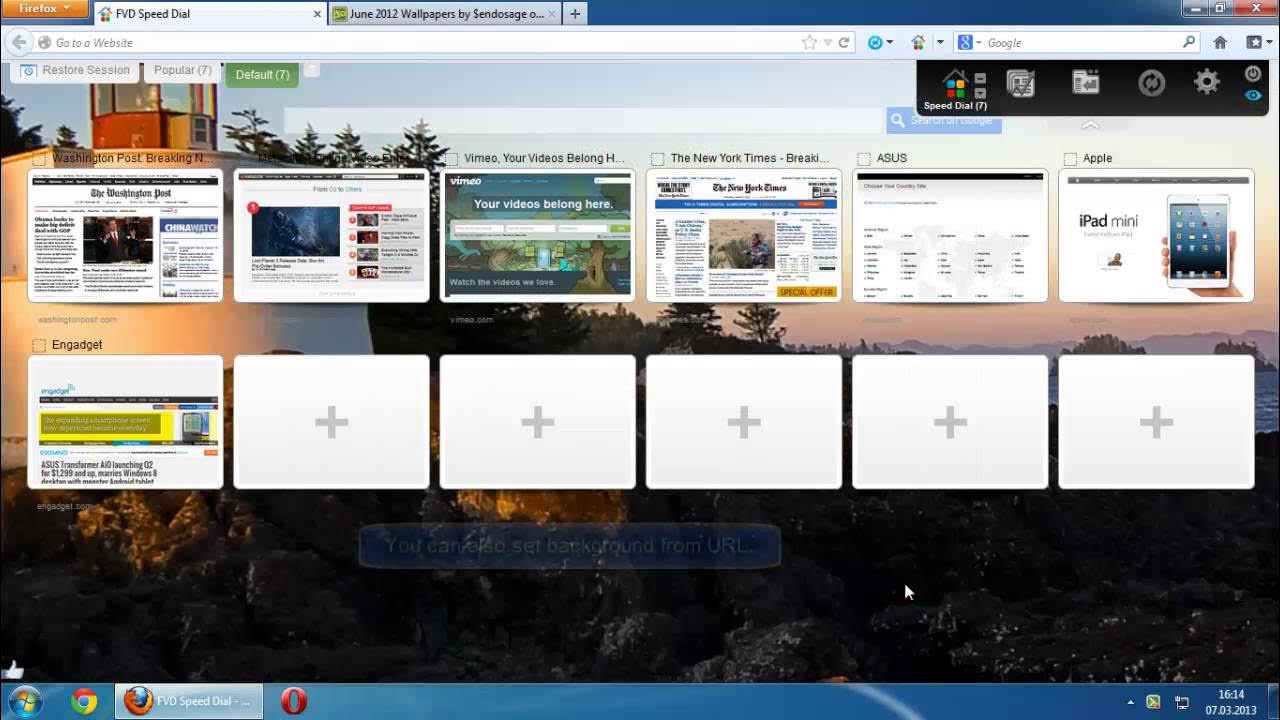This screenshot has width=1280, height=720.
Task: Add a dial in empty slot below Apple
Action: pos(1156,422)
